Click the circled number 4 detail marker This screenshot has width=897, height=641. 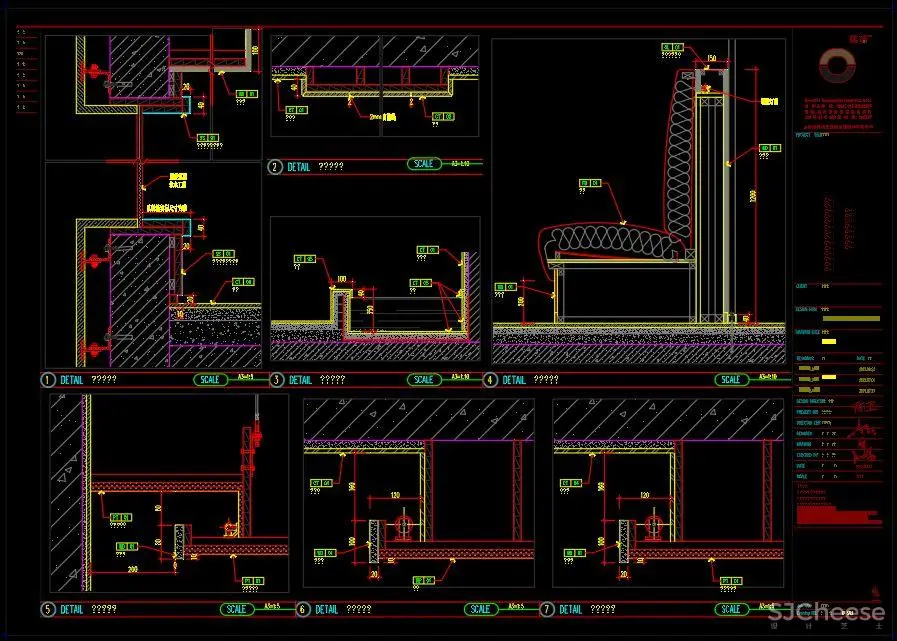coord(490,380)
